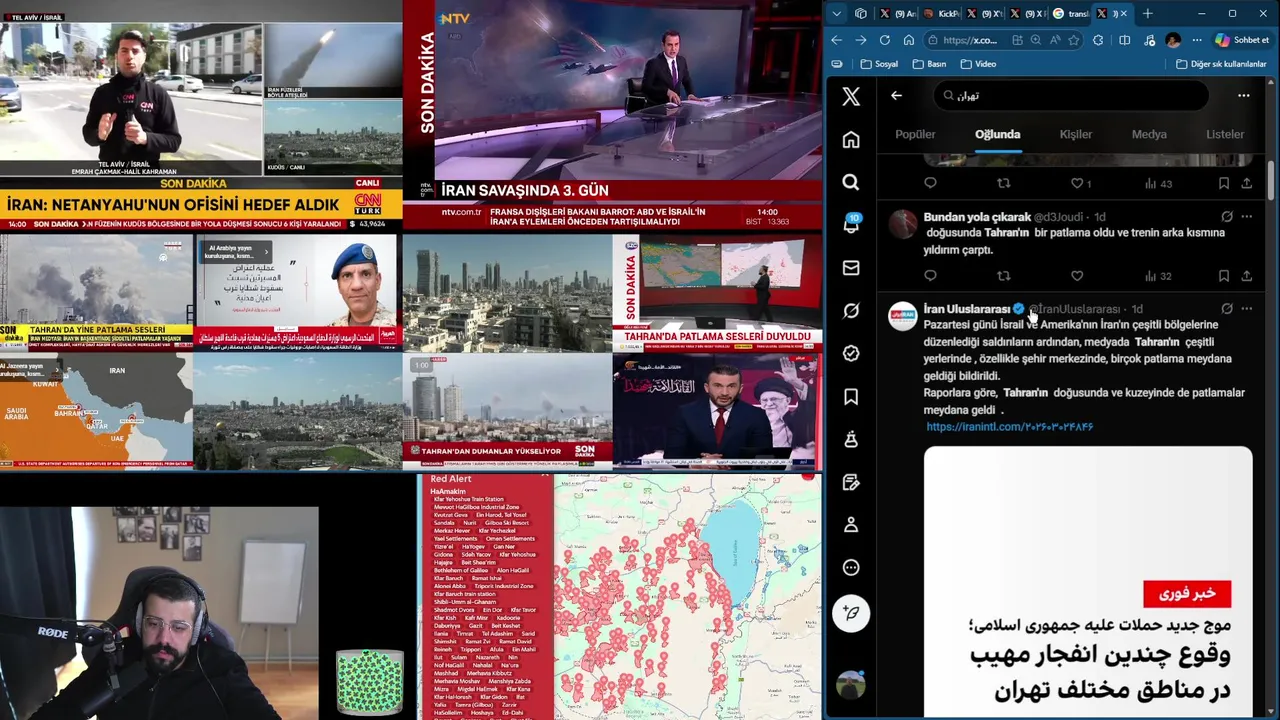Open new browser tab plus button

(1148, 13)
